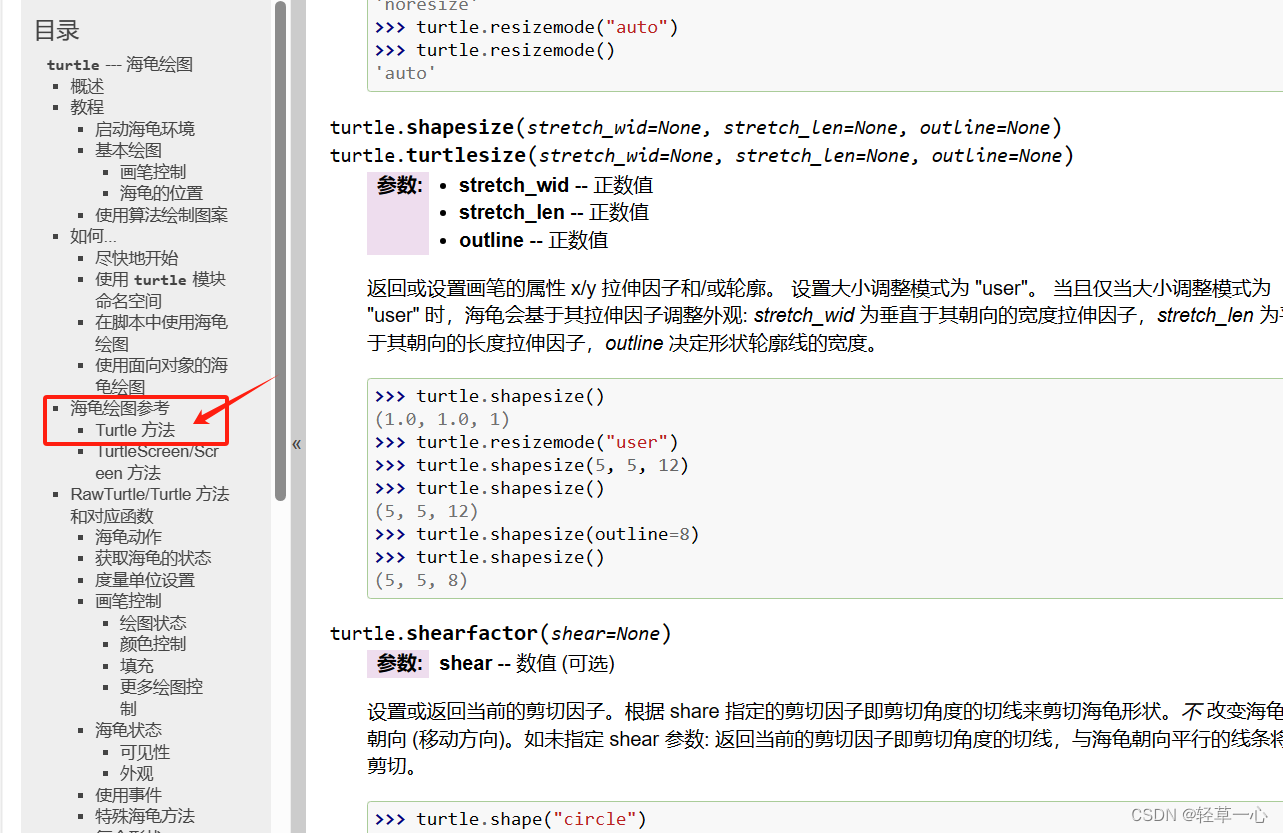
Task: Collapse the sidebar with the « toggle
Action: [x=296, y=444]
